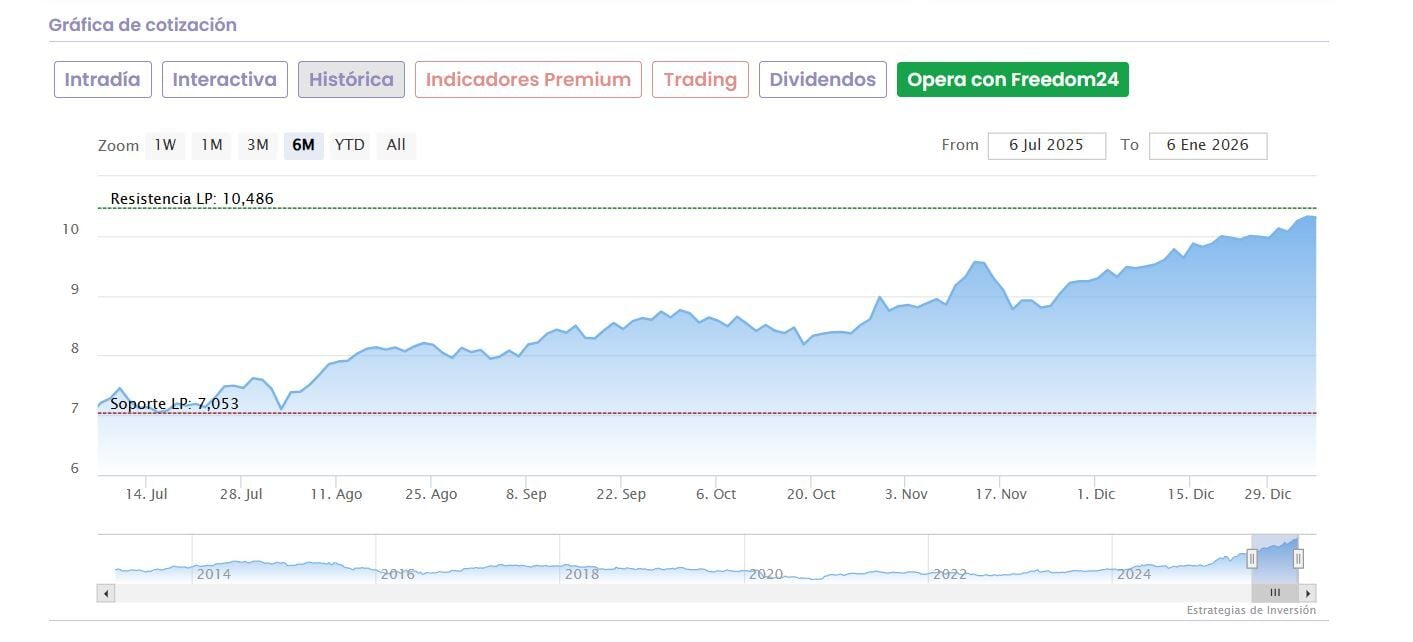Image resolution: width=1413 pixels, height=642 pixels.
Task: Click the To date input field
Action: [1207, 145]
